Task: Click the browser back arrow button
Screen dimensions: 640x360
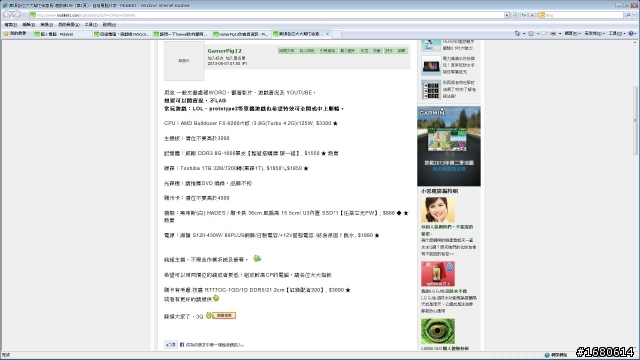Action: 7,15
